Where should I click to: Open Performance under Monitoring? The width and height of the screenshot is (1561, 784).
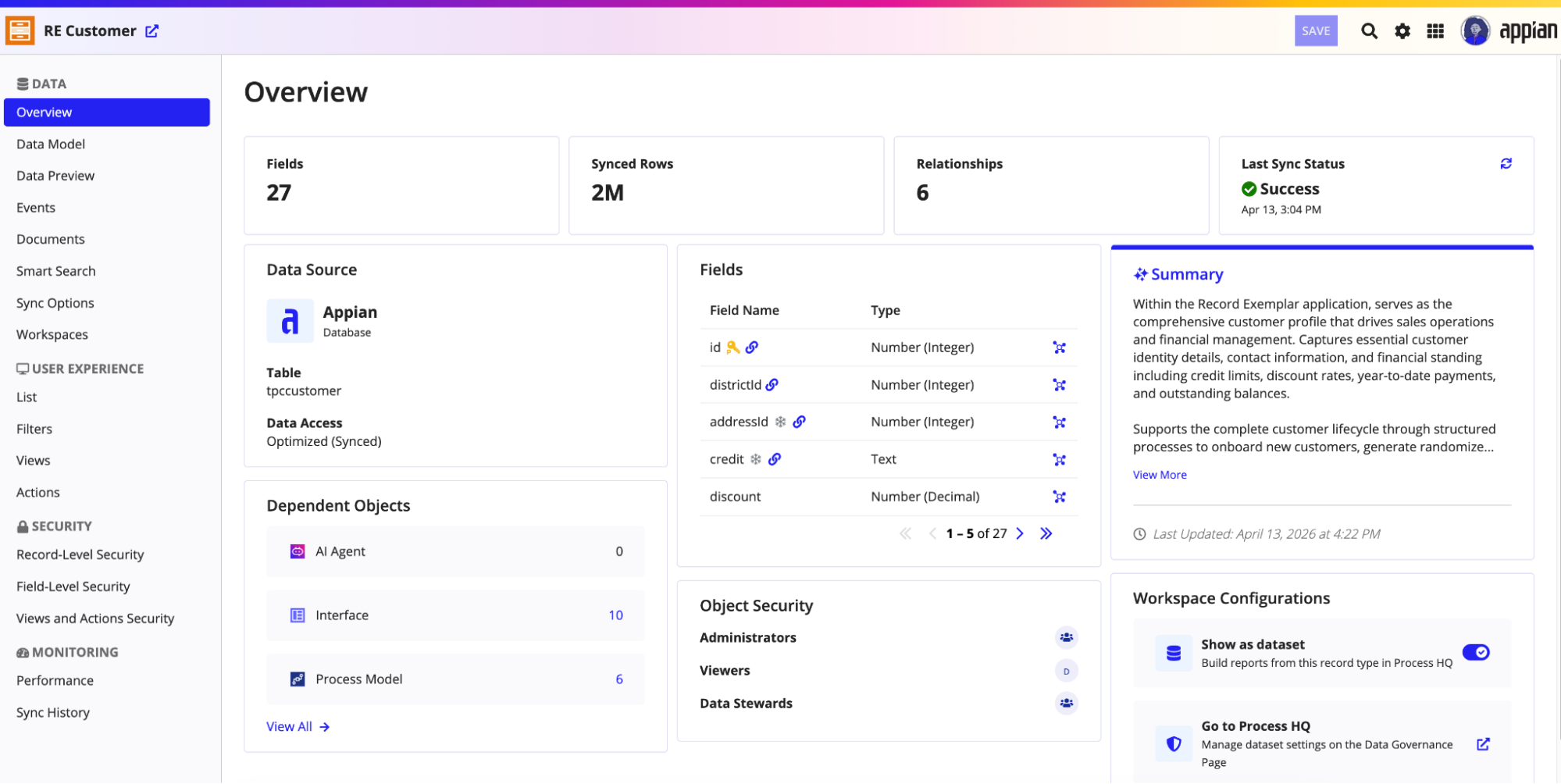click(107, 680)
